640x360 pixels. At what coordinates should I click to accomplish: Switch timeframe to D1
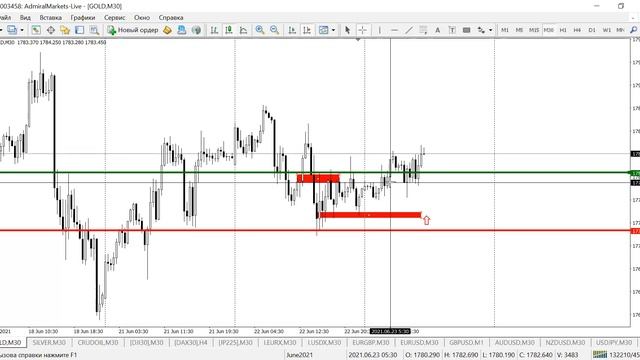coord(592,30)
